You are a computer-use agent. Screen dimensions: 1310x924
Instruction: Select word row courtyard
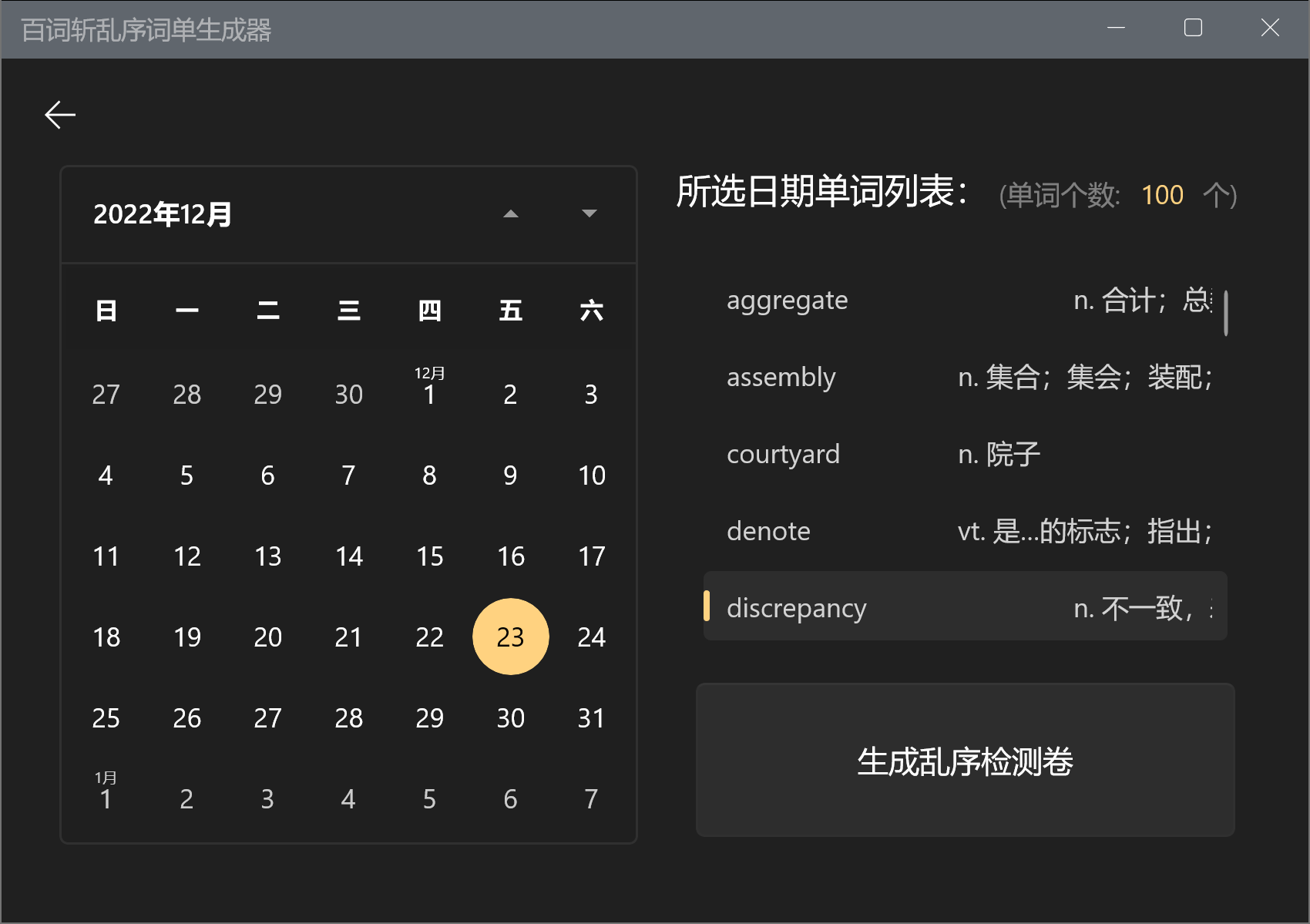pyautogui.click(x=965, y=454)
